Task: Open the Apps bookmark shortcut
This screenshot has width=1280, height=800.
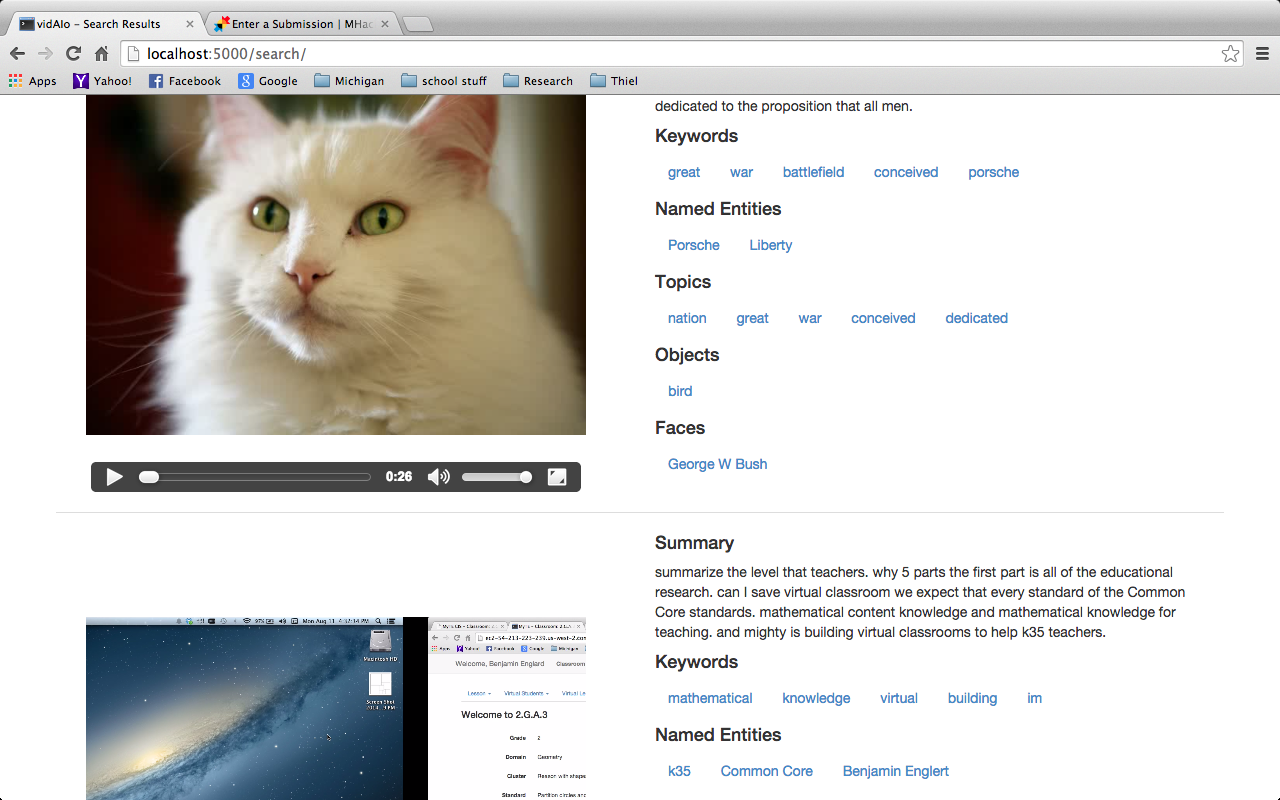Action: click(x=33, y=81)
